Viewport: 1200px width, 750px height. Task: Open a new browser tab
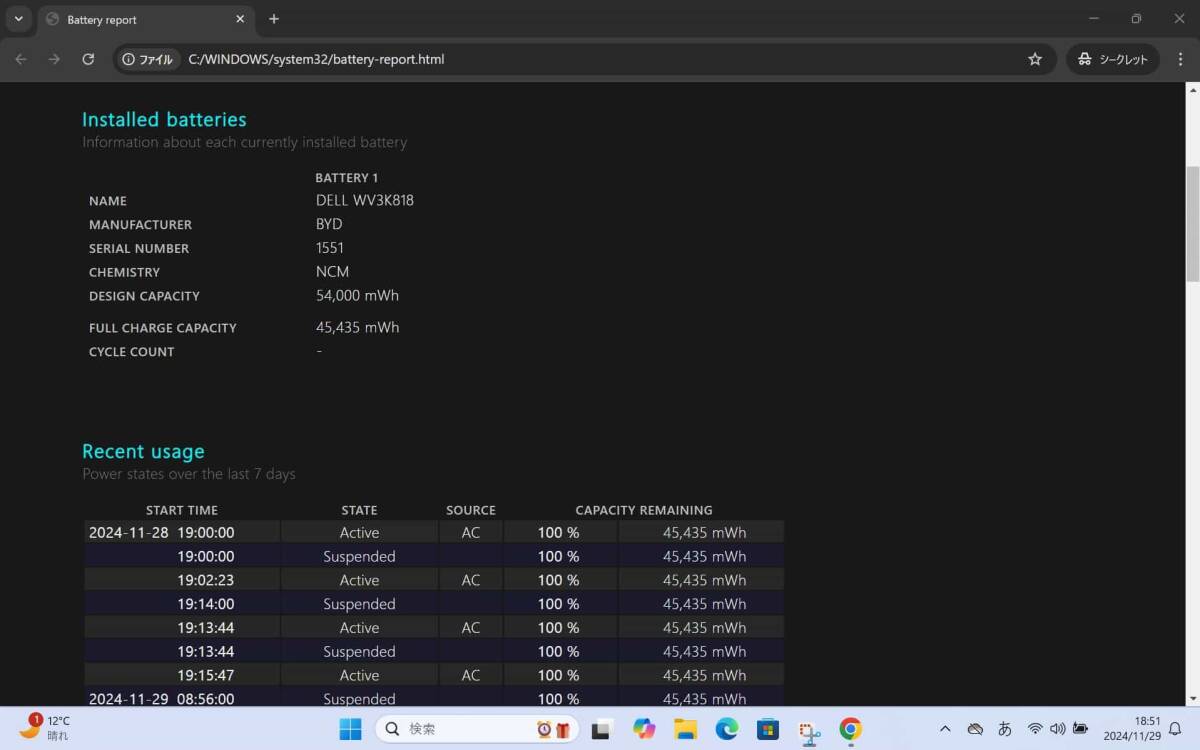tap(274, 19)
